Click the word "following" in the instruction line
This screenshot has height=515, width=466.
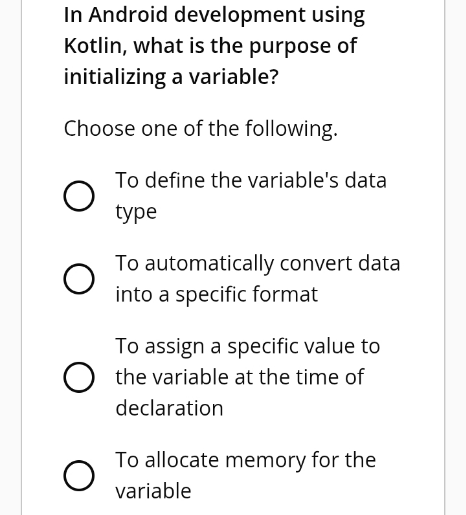click(x=291, y=129)
